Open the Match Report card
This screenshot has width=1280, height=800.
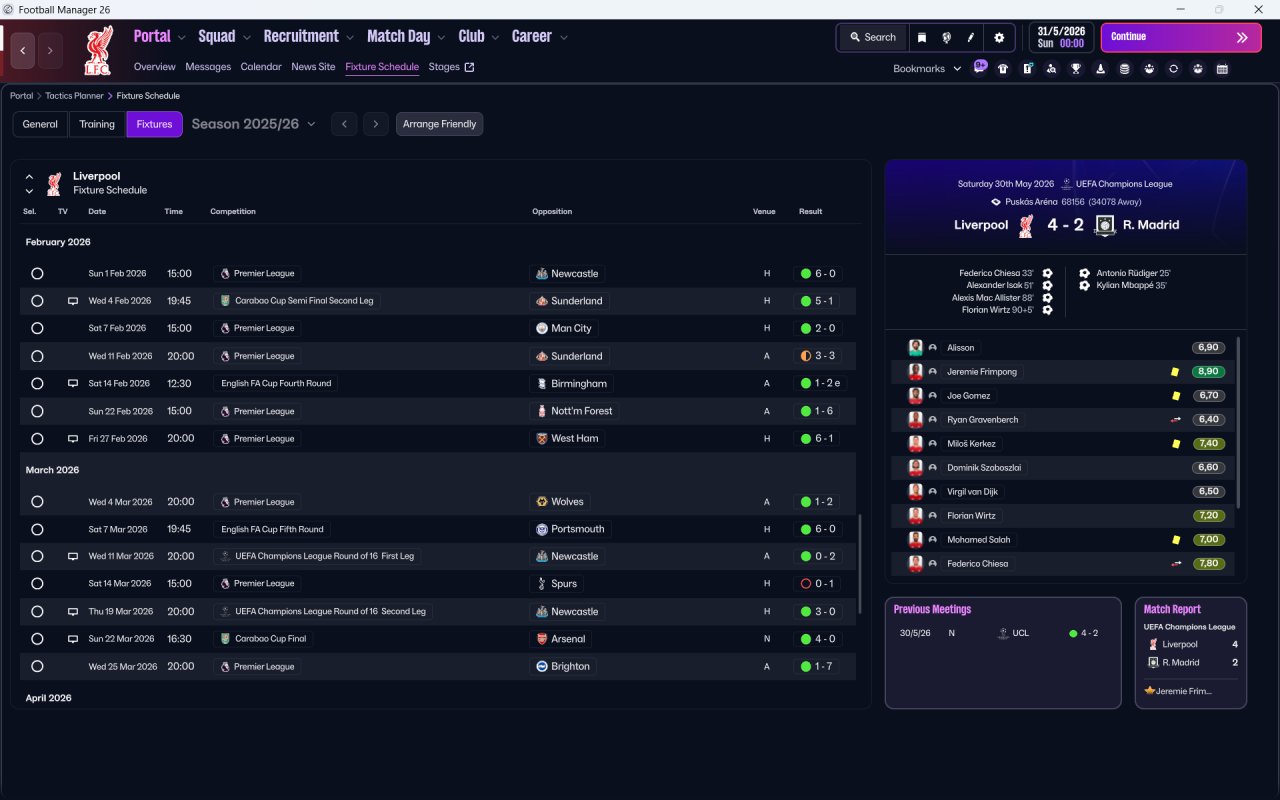click(x=1191, y=653)
